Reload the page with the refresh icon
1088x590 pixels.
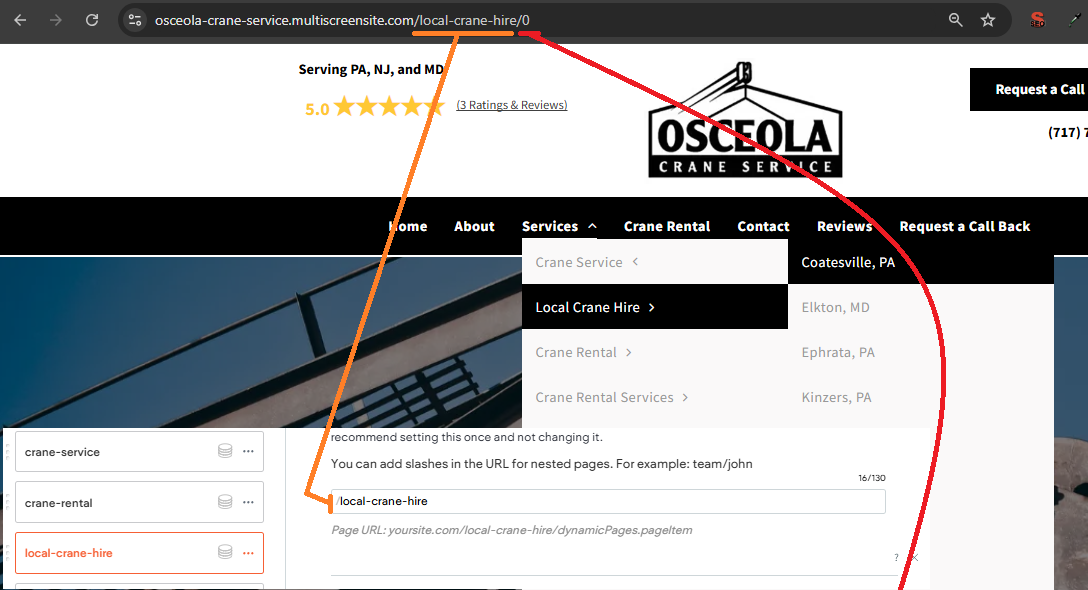[92, 20]
